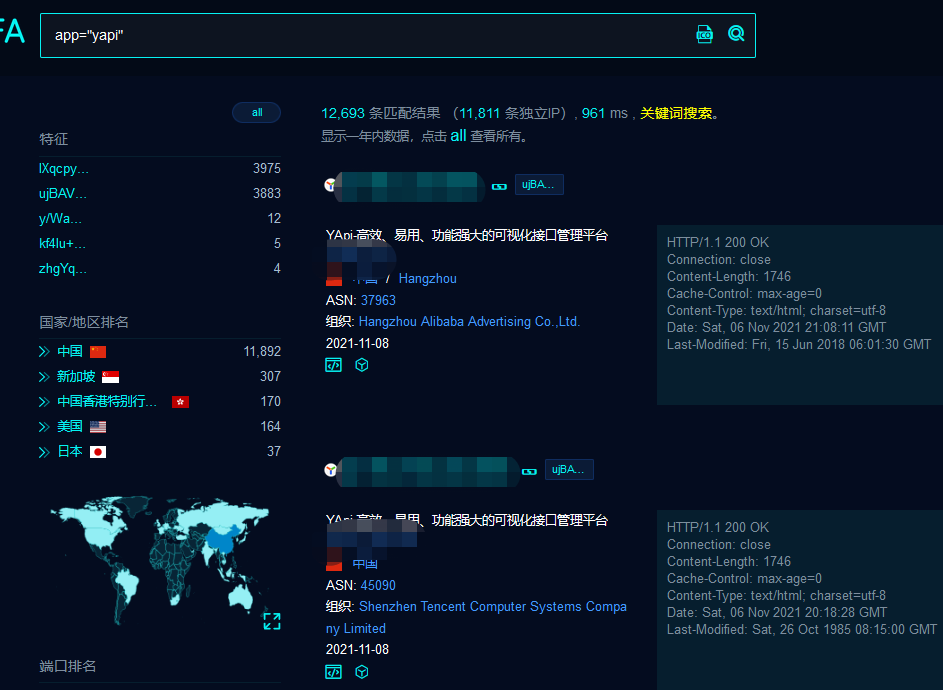Click YApi favicon of Hangzhou result
Image resolution: width=943 pixels, height=690 pixels.
(x=330, y=185)
